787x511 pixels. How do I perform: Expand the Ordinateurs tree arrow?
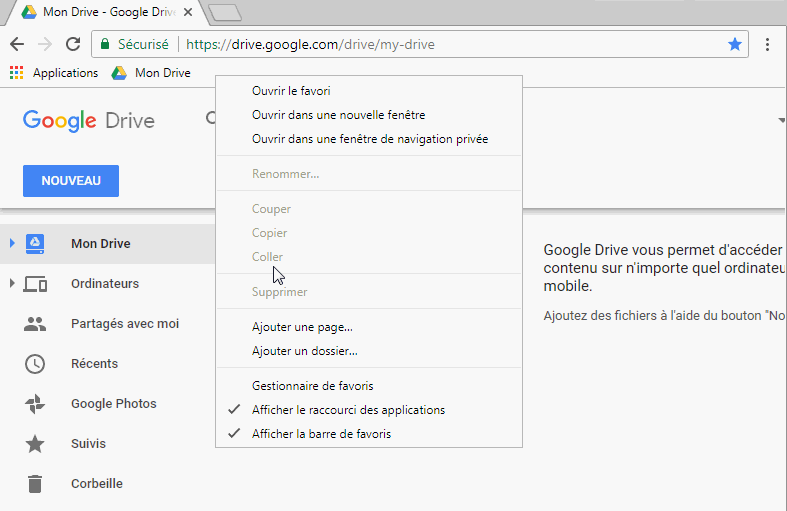pos(12,284)
